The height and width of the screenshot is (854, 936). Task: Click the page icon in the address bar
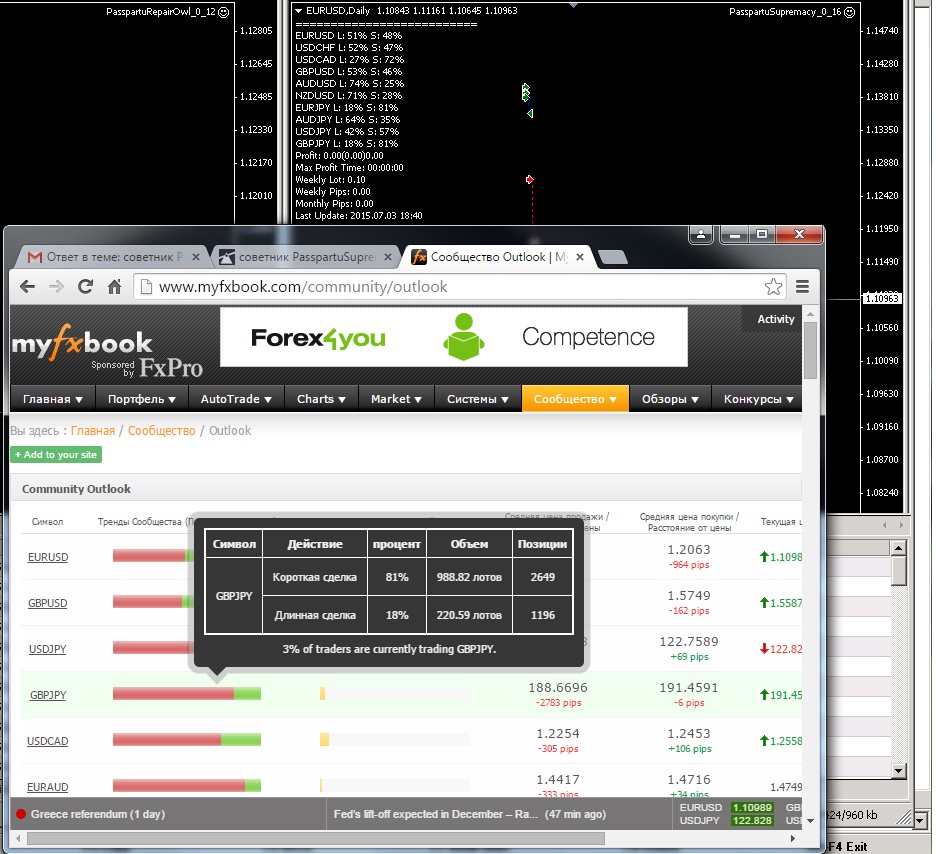[146, 287]
